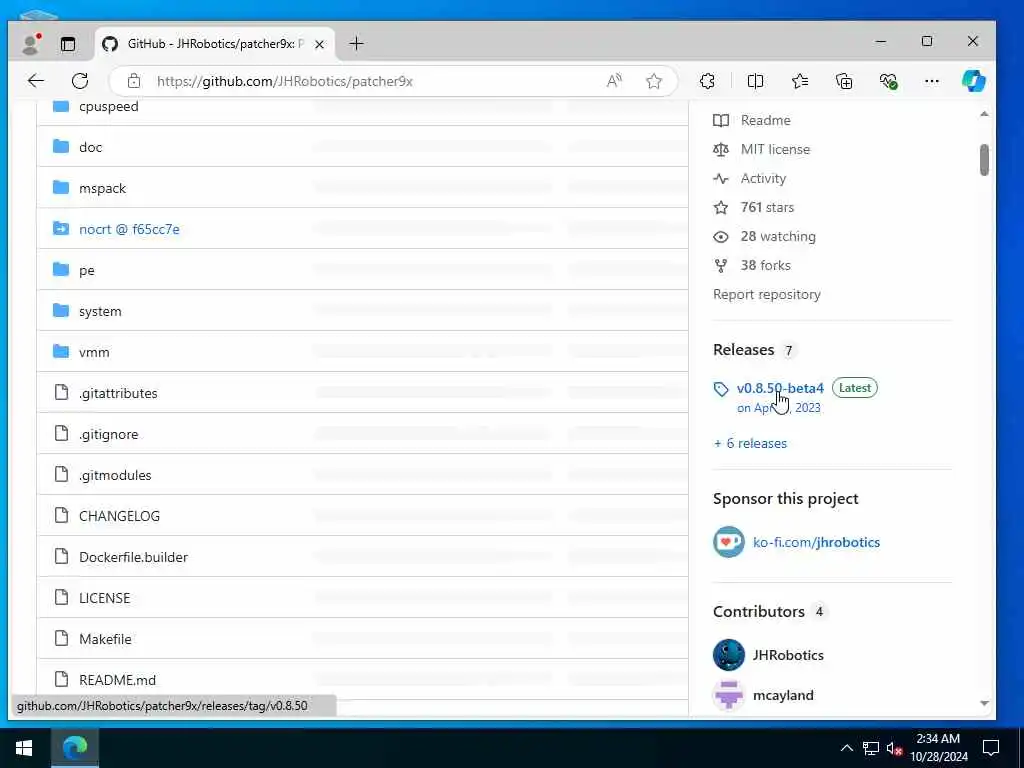The height and width of the screenshot is (768, 1024).
Task: Open the Dockerfile.builder file
Action: tap(133, 557)
